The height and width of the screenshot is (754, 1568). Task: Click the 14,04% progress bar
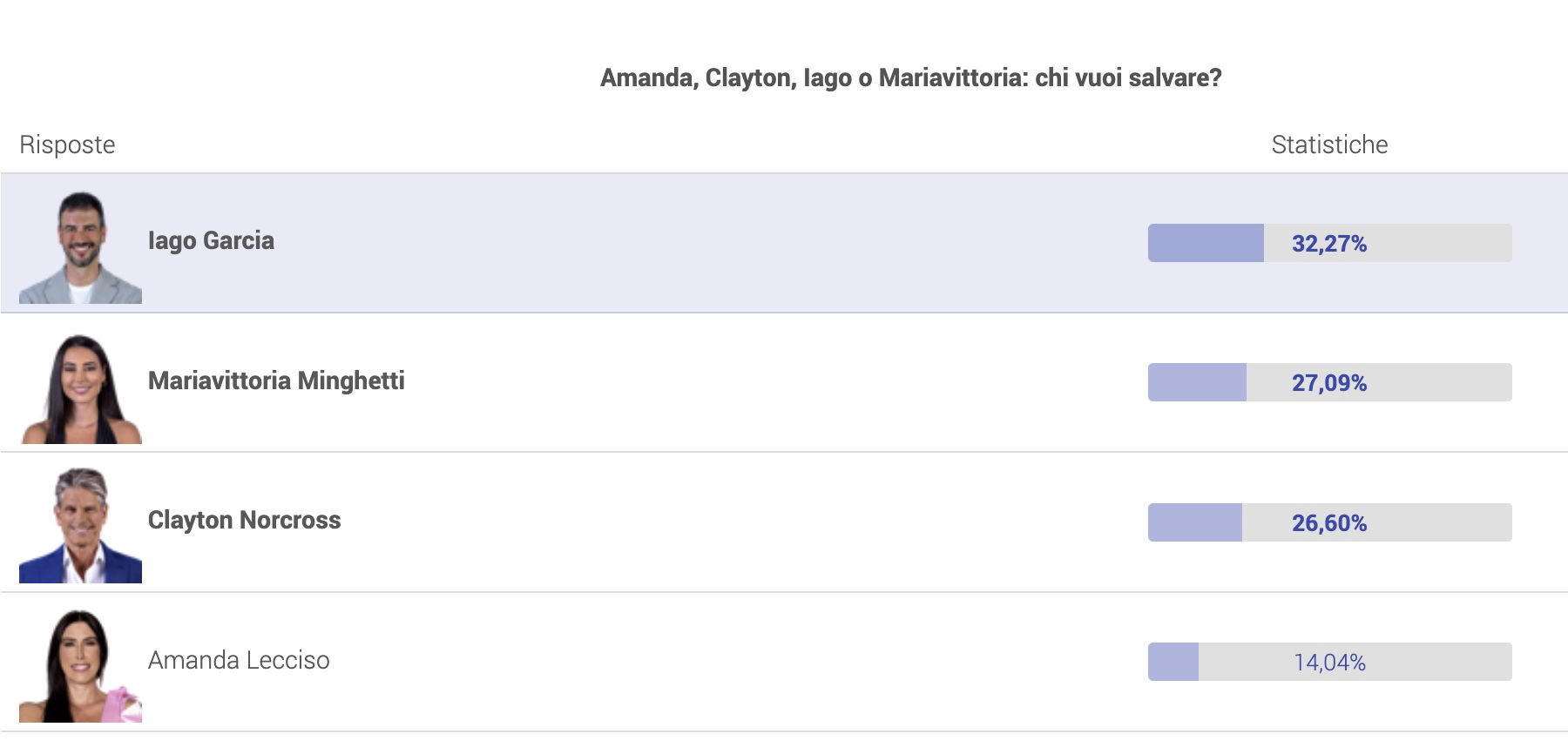coord(1329,662)
